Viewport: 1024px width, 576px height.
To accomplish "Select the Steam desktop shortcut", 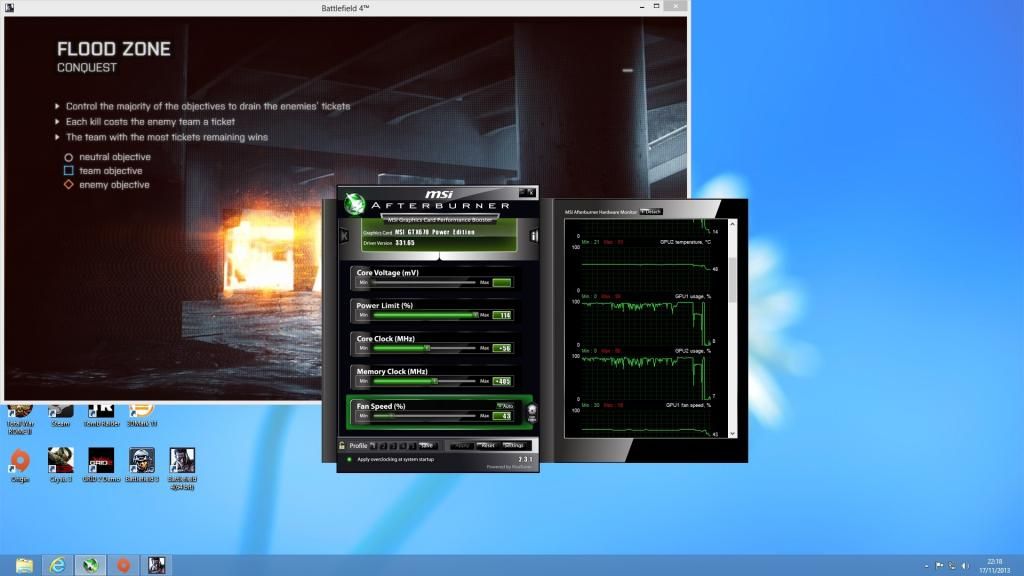I will coord(60,415).
